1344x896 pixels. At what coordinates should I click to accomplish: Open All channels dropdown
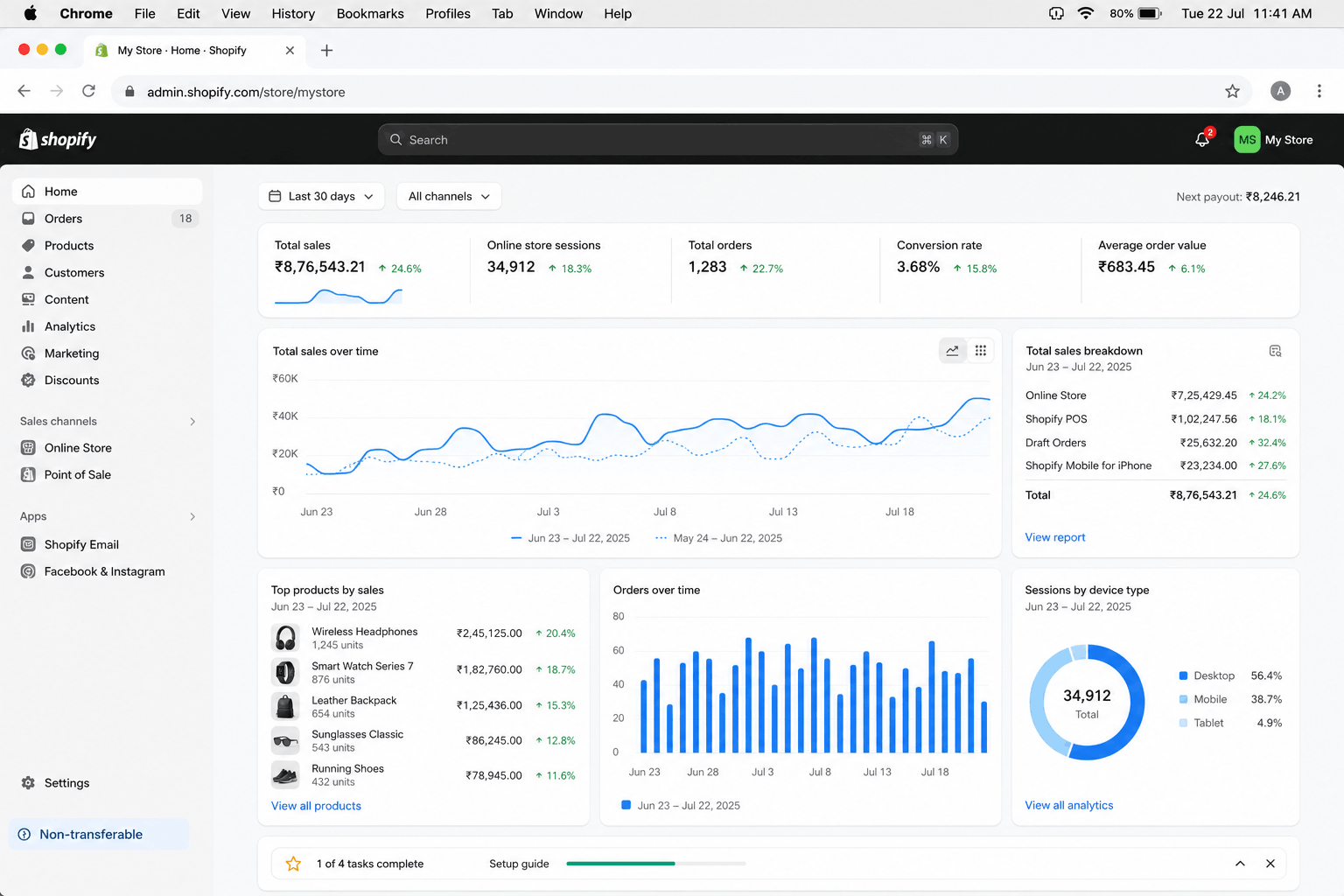pyautogui.click(x=449, y=196)
